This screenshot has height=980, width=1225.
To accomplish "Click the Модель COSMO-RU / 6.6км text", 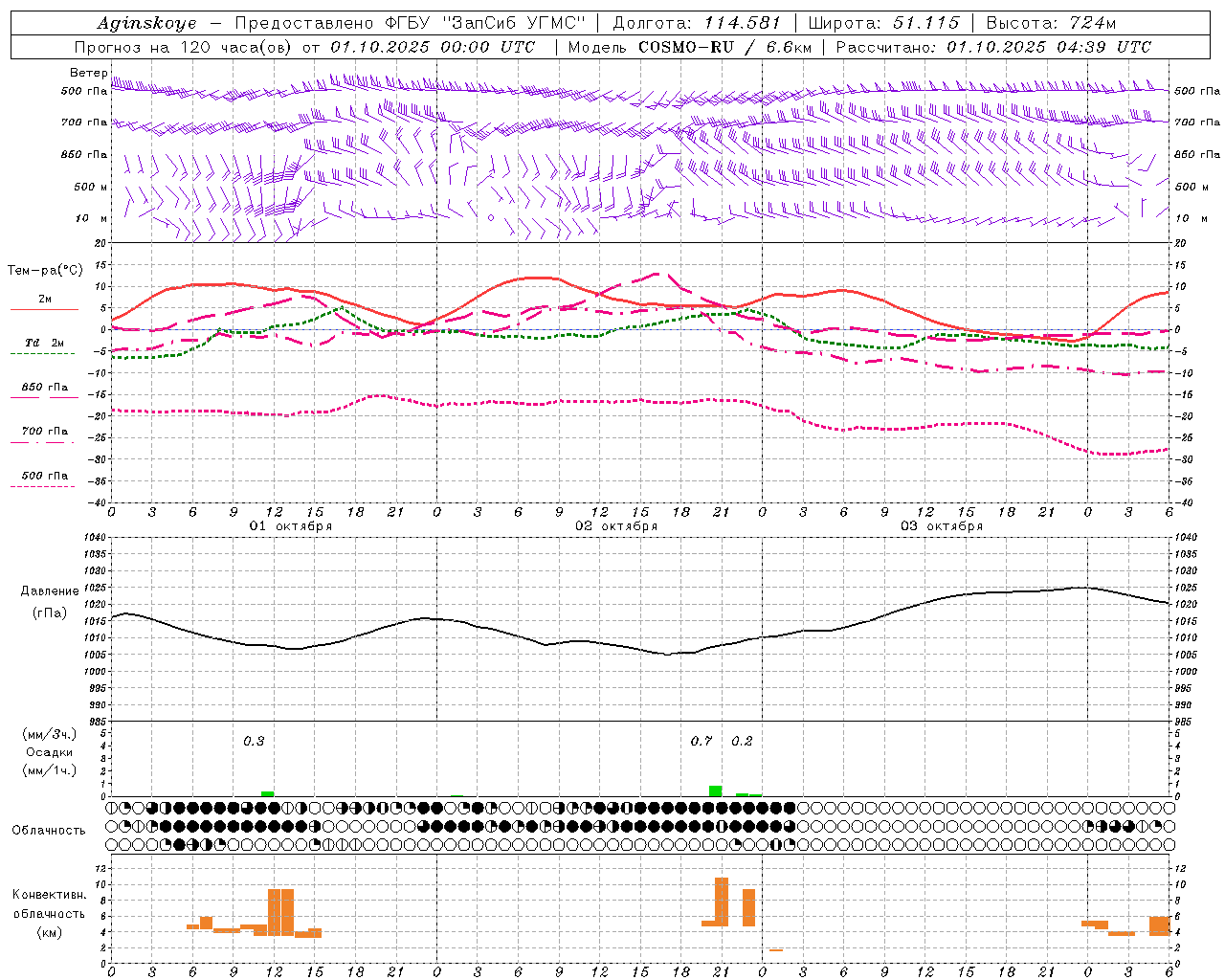I will coord(690,47).
